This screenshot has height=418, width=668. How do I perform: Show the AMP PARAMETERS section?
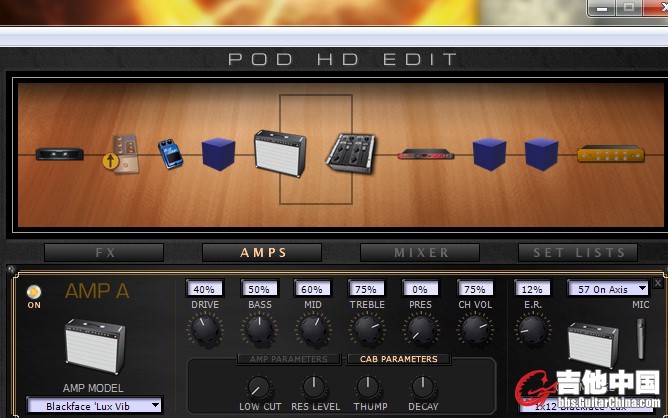click(289, 359)
